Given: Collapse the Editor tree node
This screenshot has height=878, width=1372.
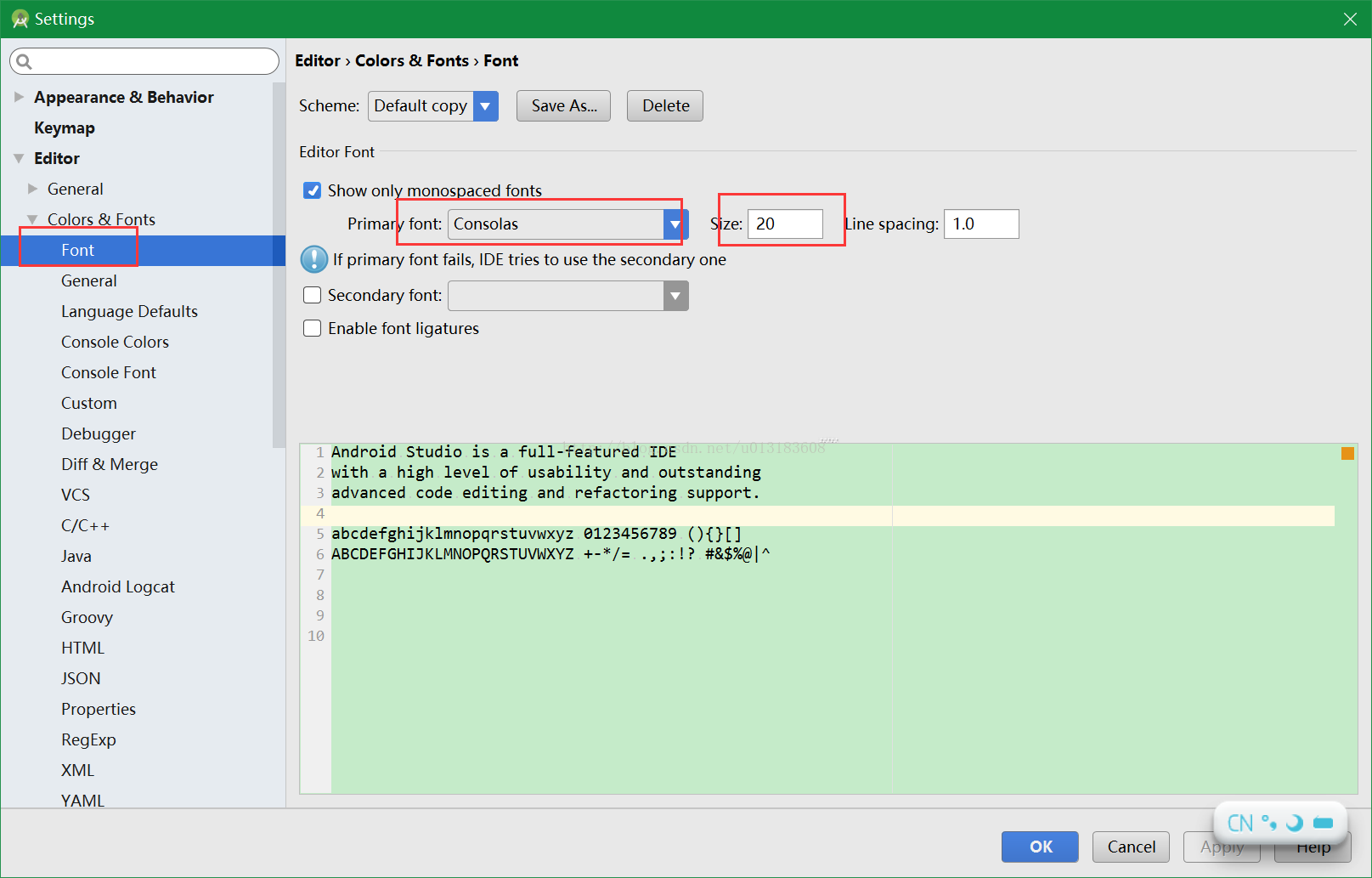Looking at the screenshot, I should coord(19,158).
